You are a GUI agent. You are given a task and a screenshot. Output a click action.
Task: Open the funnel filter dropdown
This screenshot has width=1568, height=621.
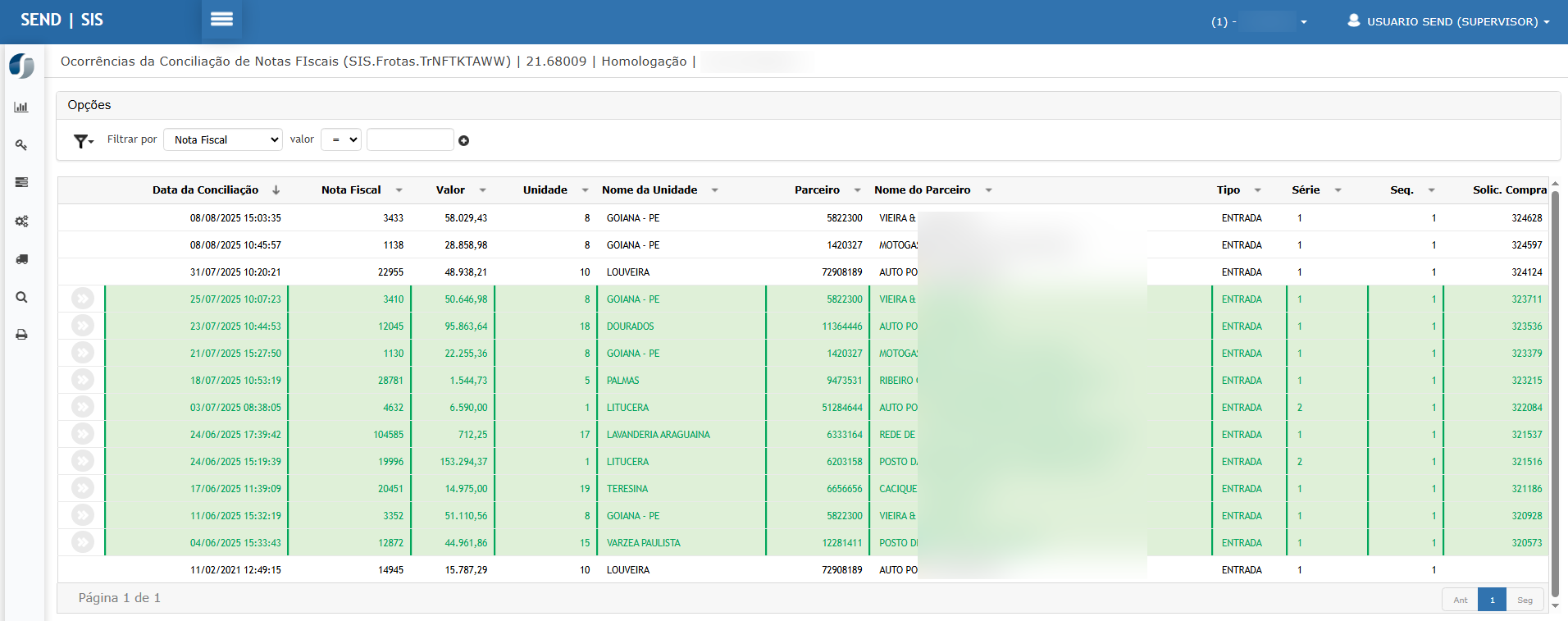tap(84, 141)
